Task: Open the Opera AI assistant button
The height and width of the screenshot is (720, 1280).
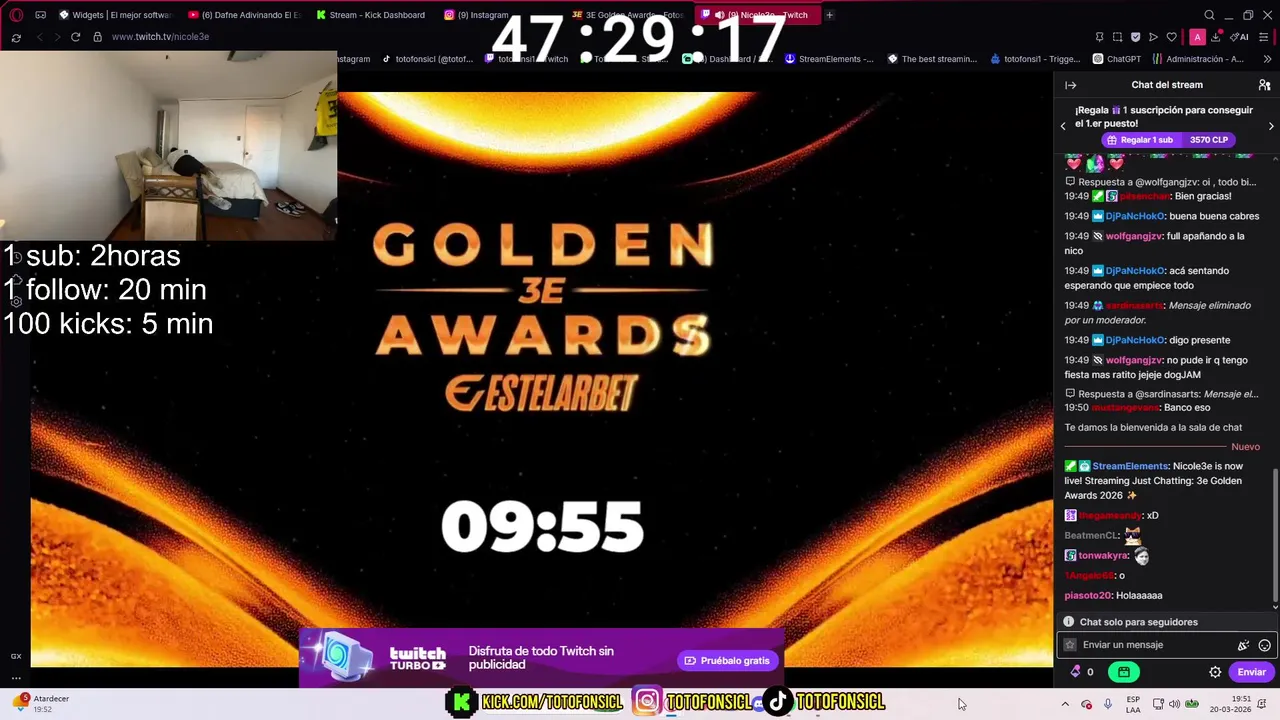Action: pos(1240,37)
